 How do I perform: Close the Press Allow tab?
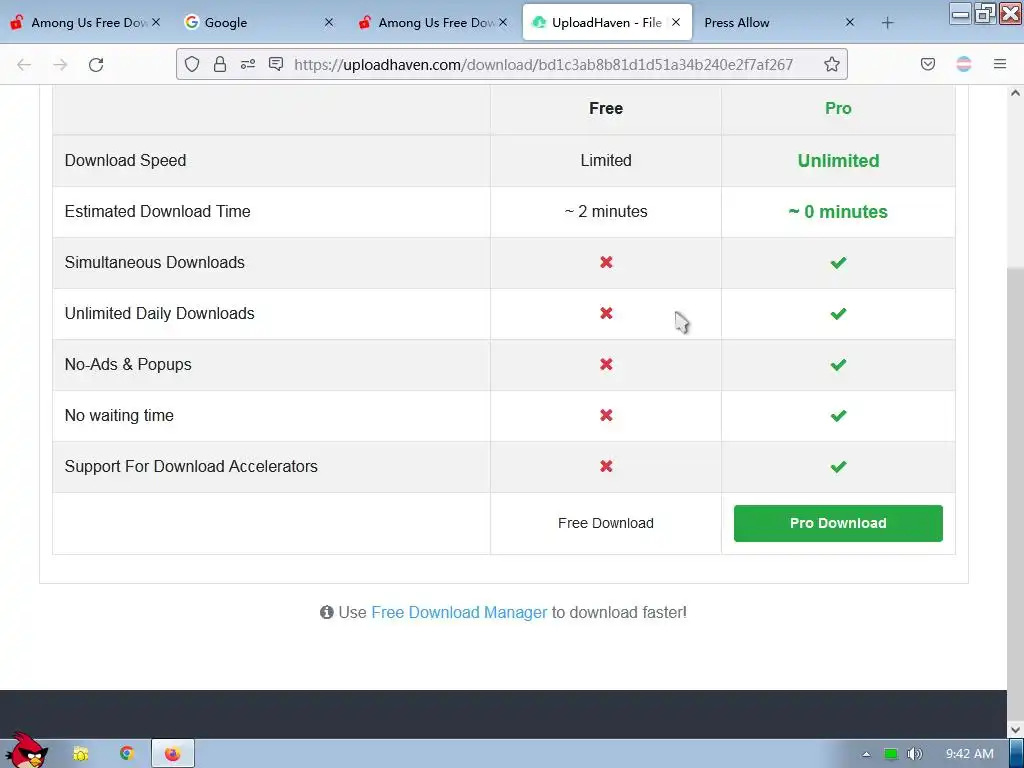(x=850, y=22)
